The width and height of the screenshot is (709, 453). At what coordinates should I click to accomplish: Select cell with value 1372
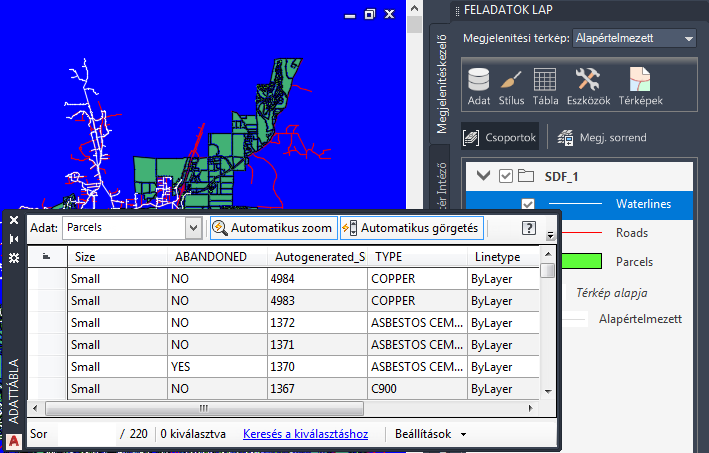[x=317, y=323]
